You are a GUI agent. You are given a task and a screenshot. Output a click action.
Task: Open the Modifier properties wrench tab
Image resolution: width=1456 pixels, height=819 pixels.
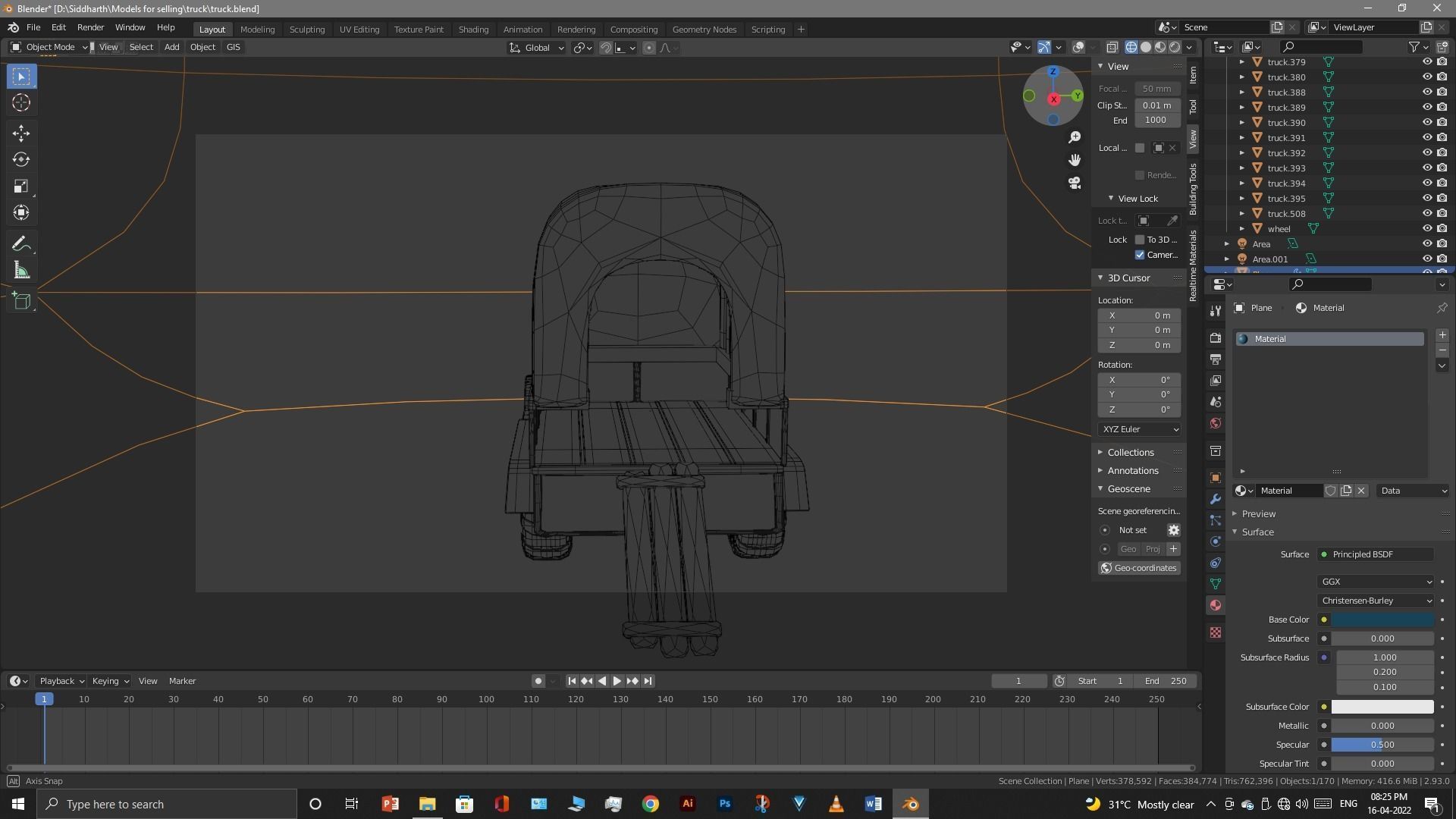(x=1216, y=499)
